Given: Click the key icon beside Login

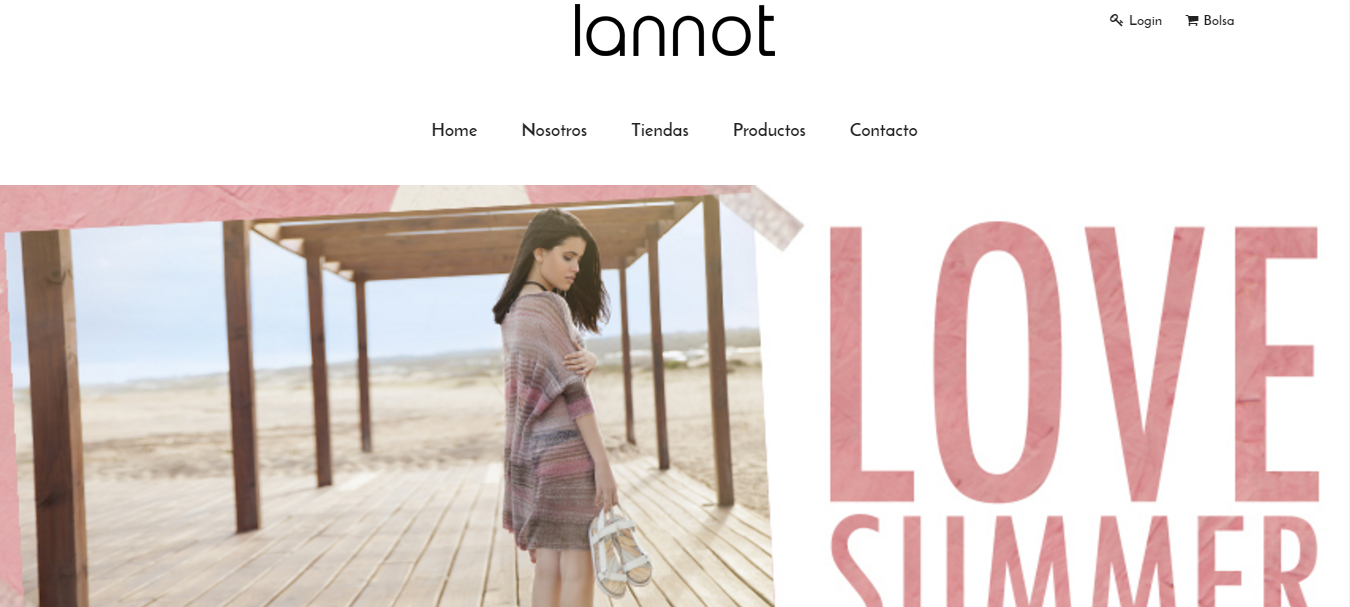Looking at the screenshot, I should (x=1117, y=20).
